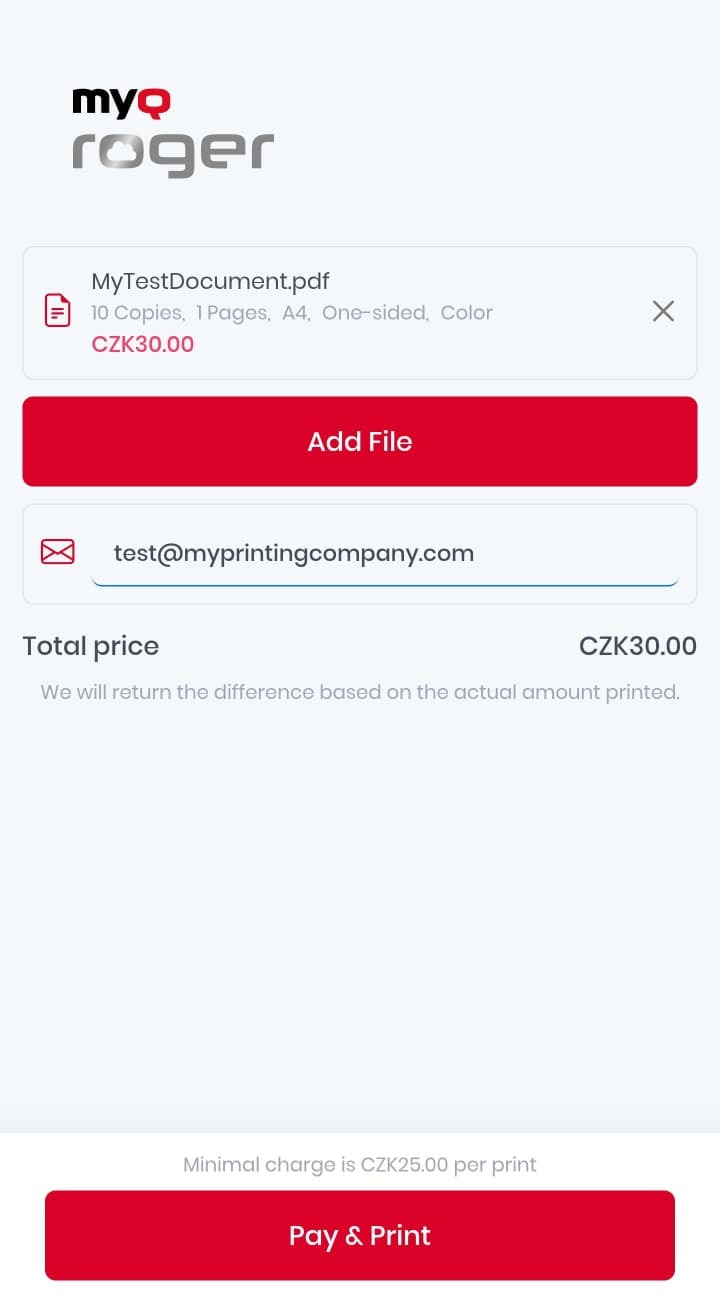Click the CZK30.00 total price amount
720x1298 pixels.
[x=638, y=645]
